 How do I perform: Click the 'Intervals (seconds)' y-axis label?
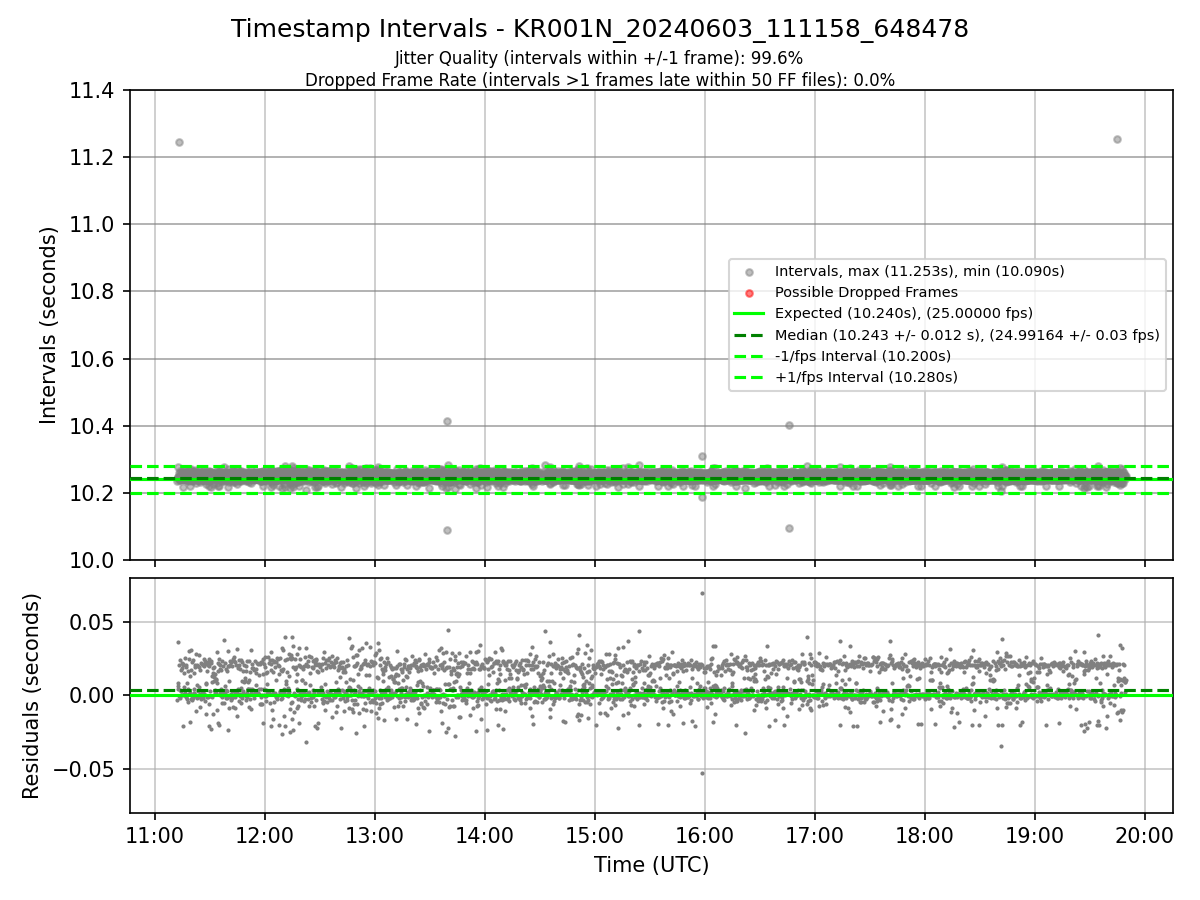click(x=49, y=325)
